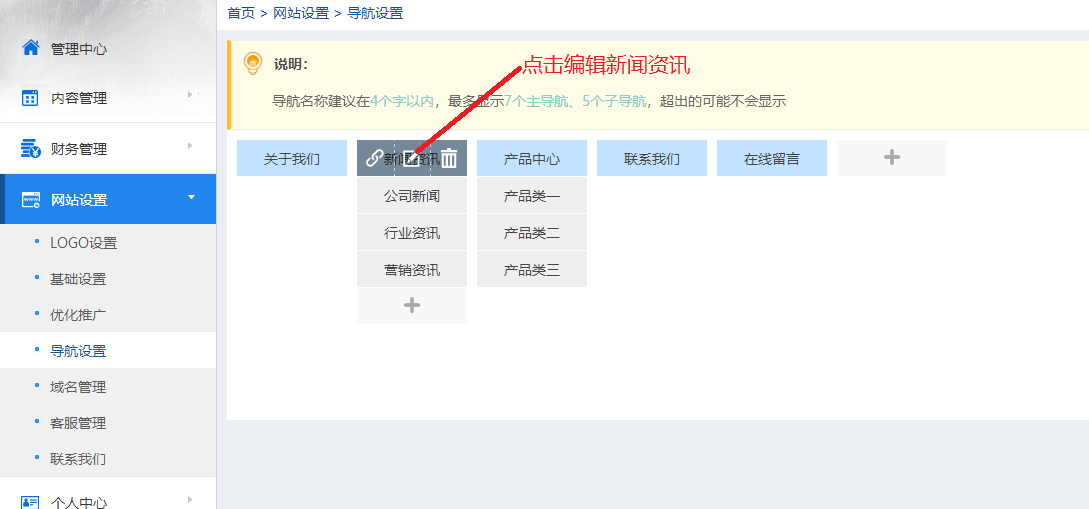
Task: Click the 内容管理 grid icon
Action: pos(31,98)
